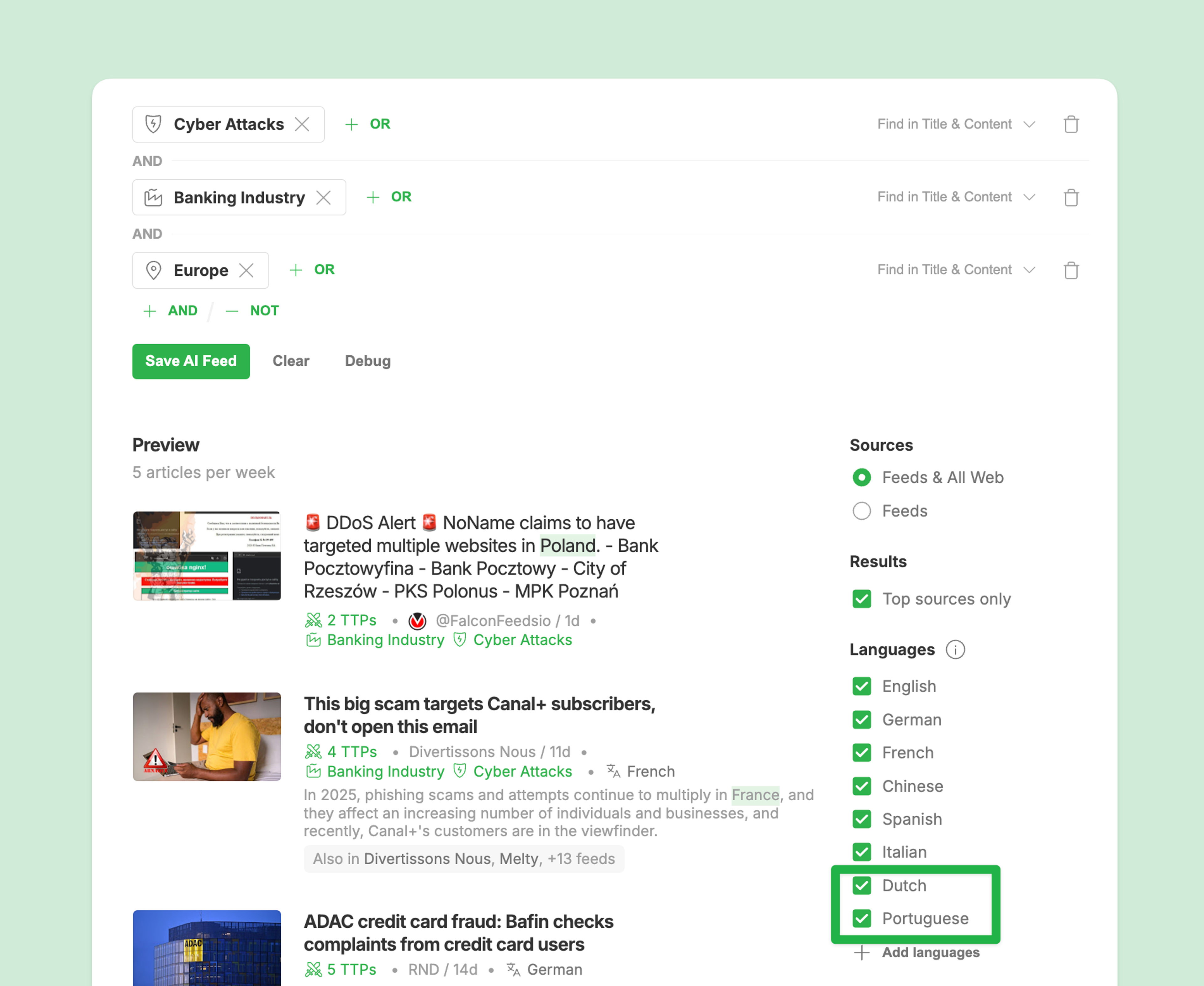
Task: Uncheck German language
Action: (862, 720)
